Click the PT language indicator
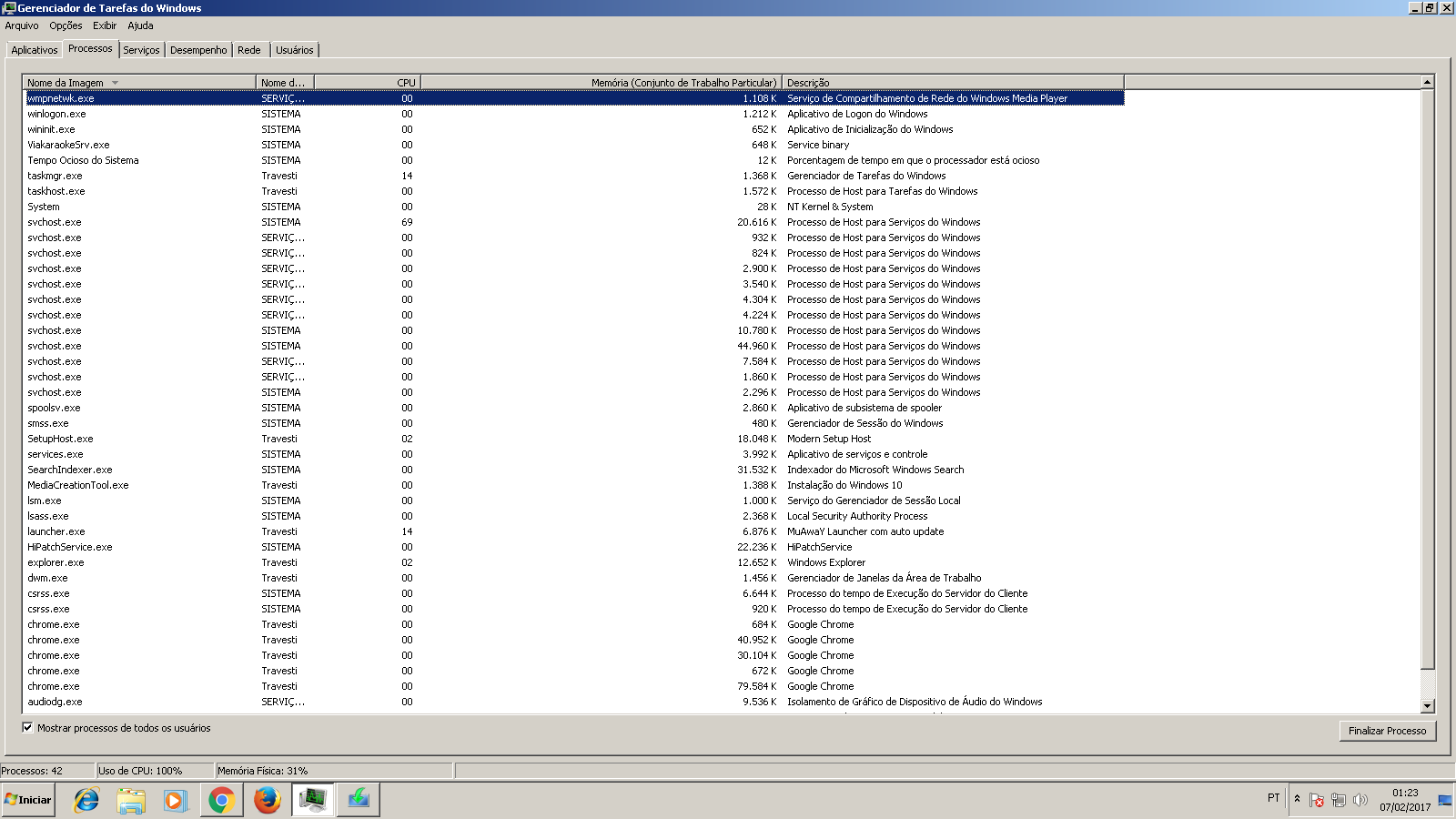This screenshot has width=1456, height=819. tap(1273, 798)
